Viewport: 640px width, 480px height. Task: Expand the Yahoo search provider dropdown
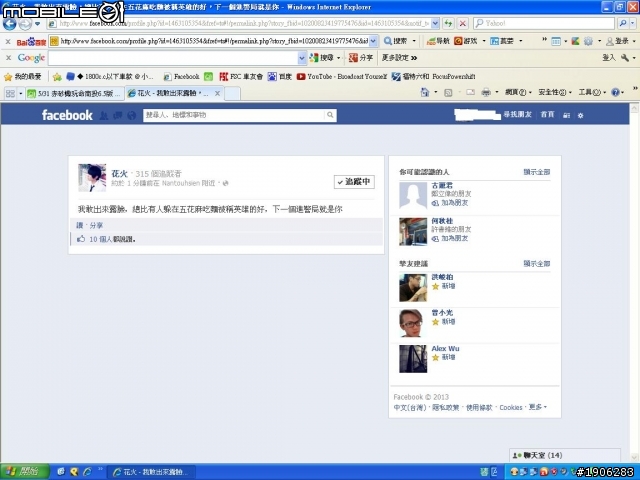click(x=632, y=23)
